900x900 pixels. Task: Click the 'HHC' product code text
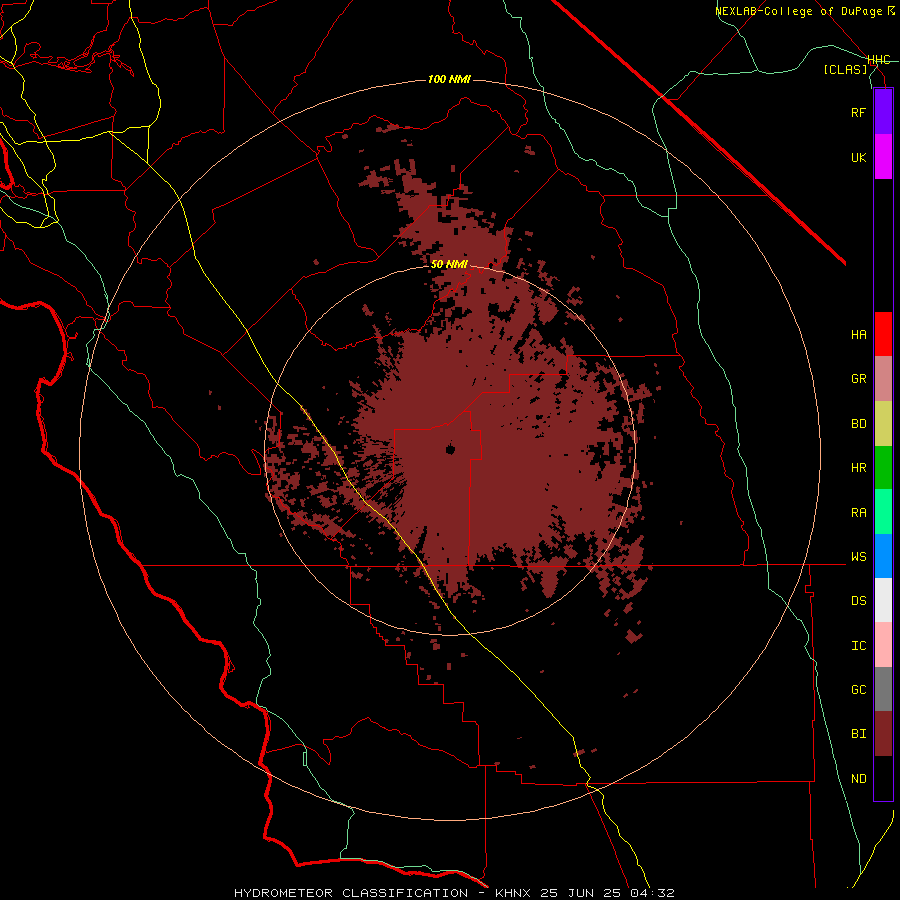coord(879,60)
